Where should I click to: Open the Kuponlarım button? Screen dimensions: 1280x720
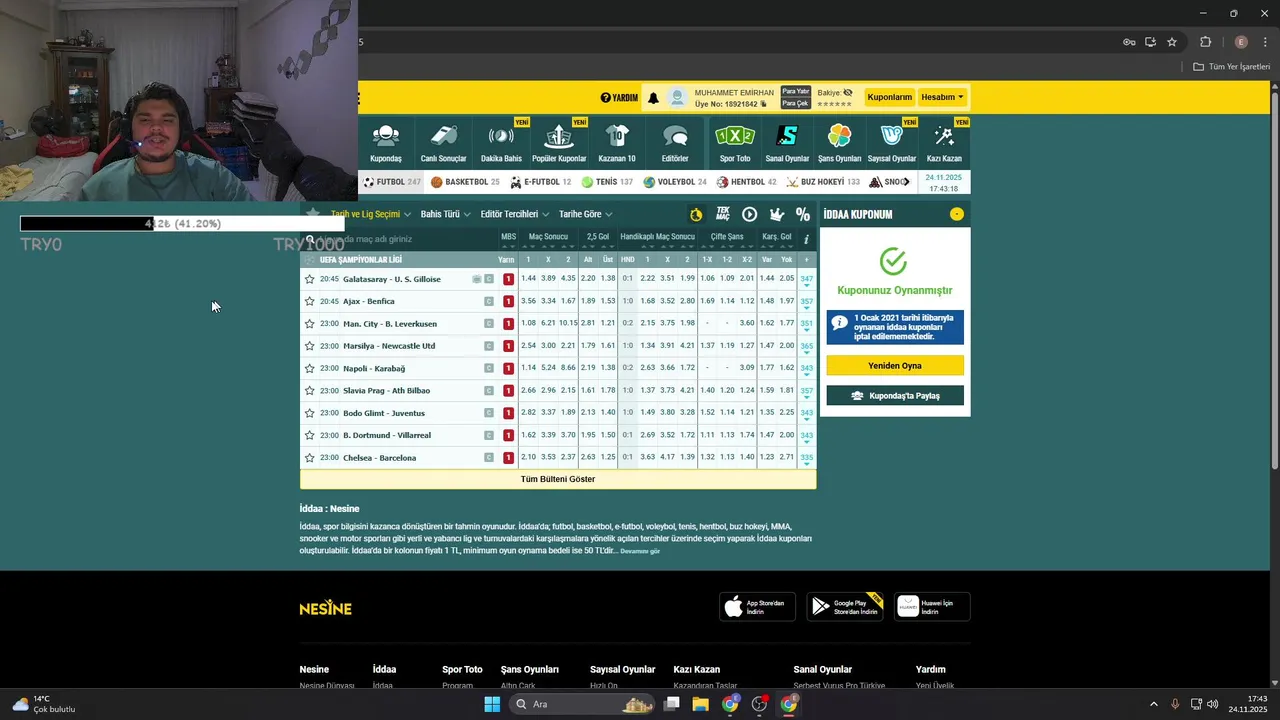pos(890,97)
